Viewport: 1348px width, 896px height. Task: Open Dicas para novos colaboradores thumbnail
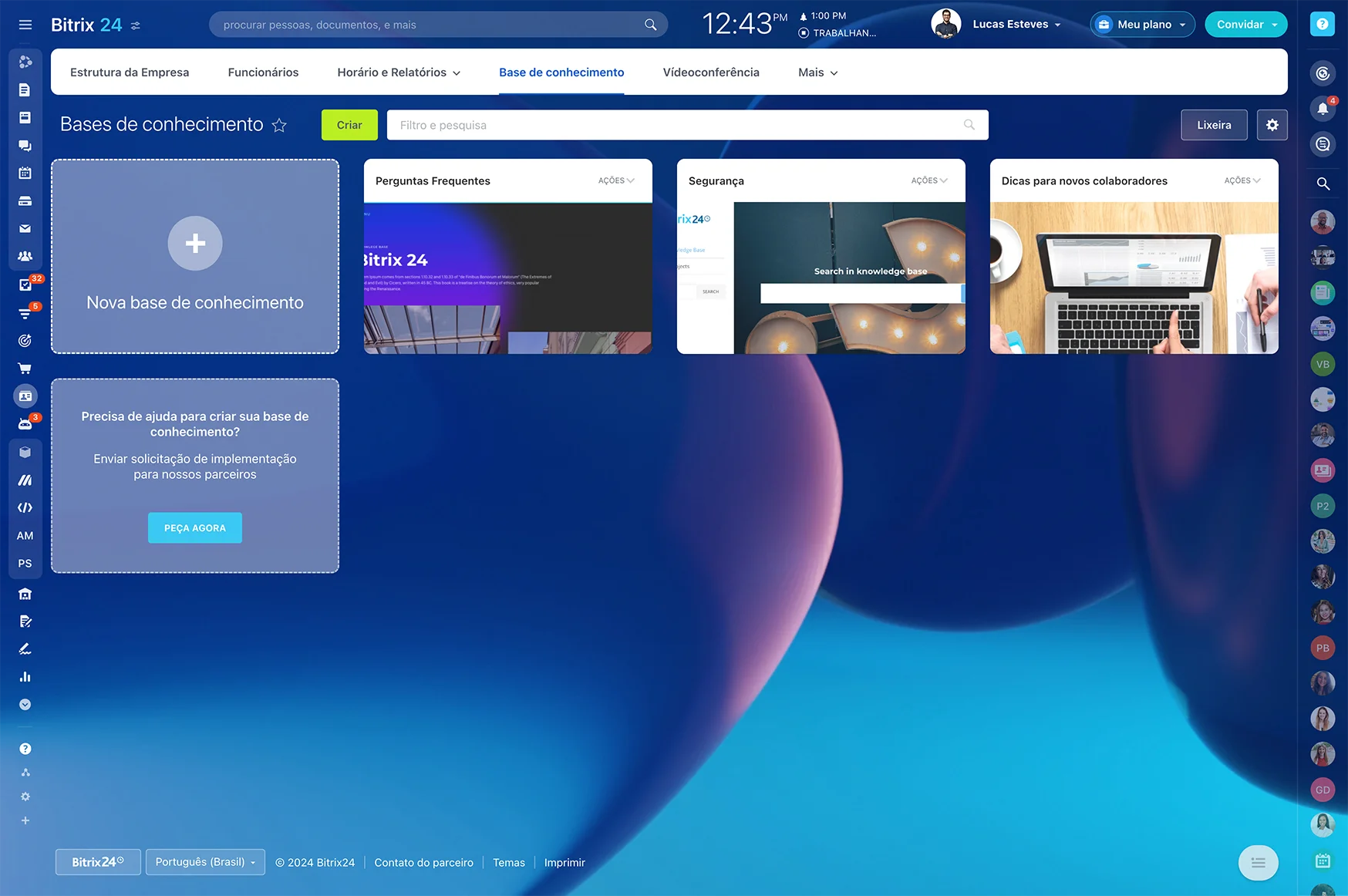click(x=1134, y=278)
